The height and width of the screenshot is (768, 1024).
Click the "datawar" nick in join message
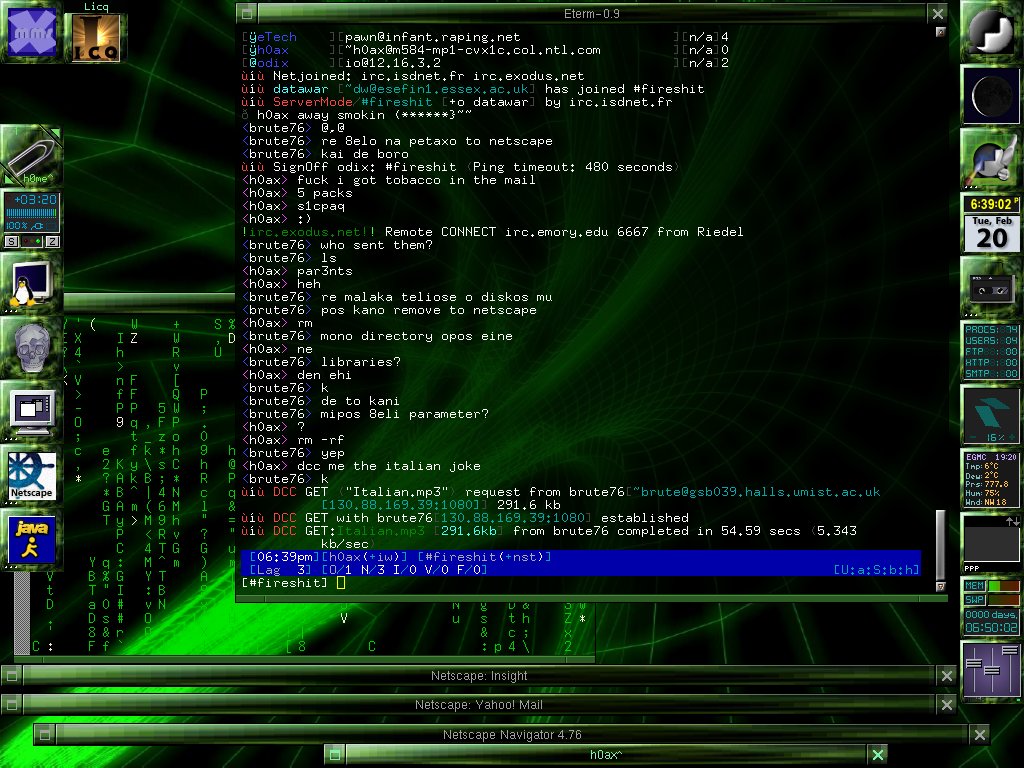point(300,89)
